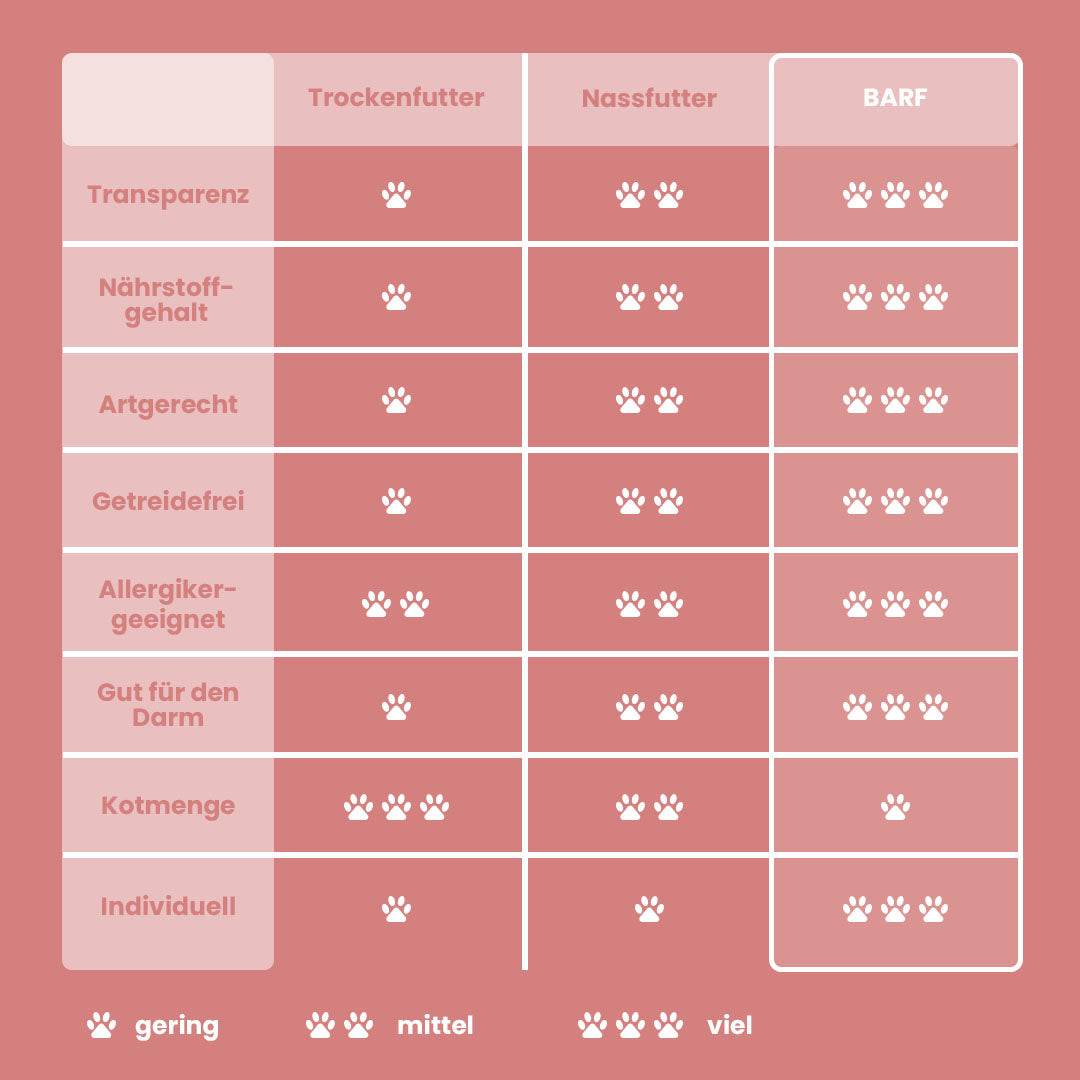Select the Trockenfutter column header
Viewport: 1080px width, 1080px height.
point(396,98)
